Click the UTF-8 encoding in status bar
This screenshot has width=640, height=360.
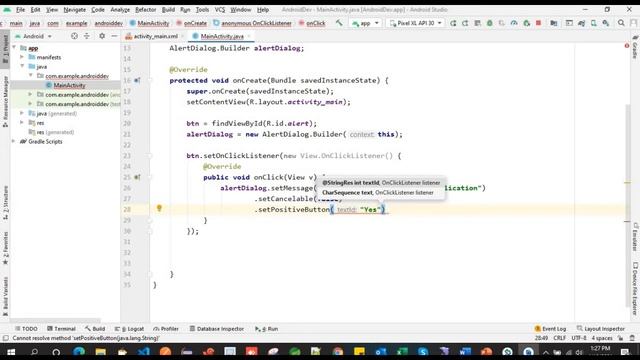pyautogui.click(x=579, y=338)
